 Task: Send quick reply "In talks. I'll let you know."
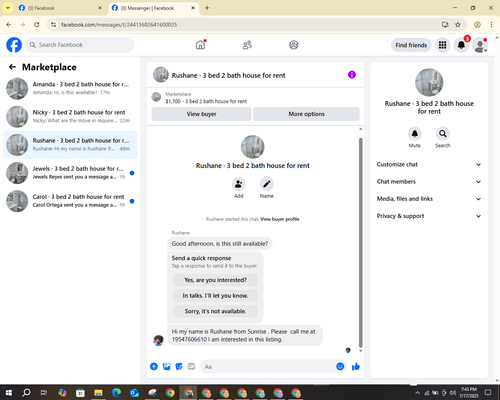click(x=215, y=296)
